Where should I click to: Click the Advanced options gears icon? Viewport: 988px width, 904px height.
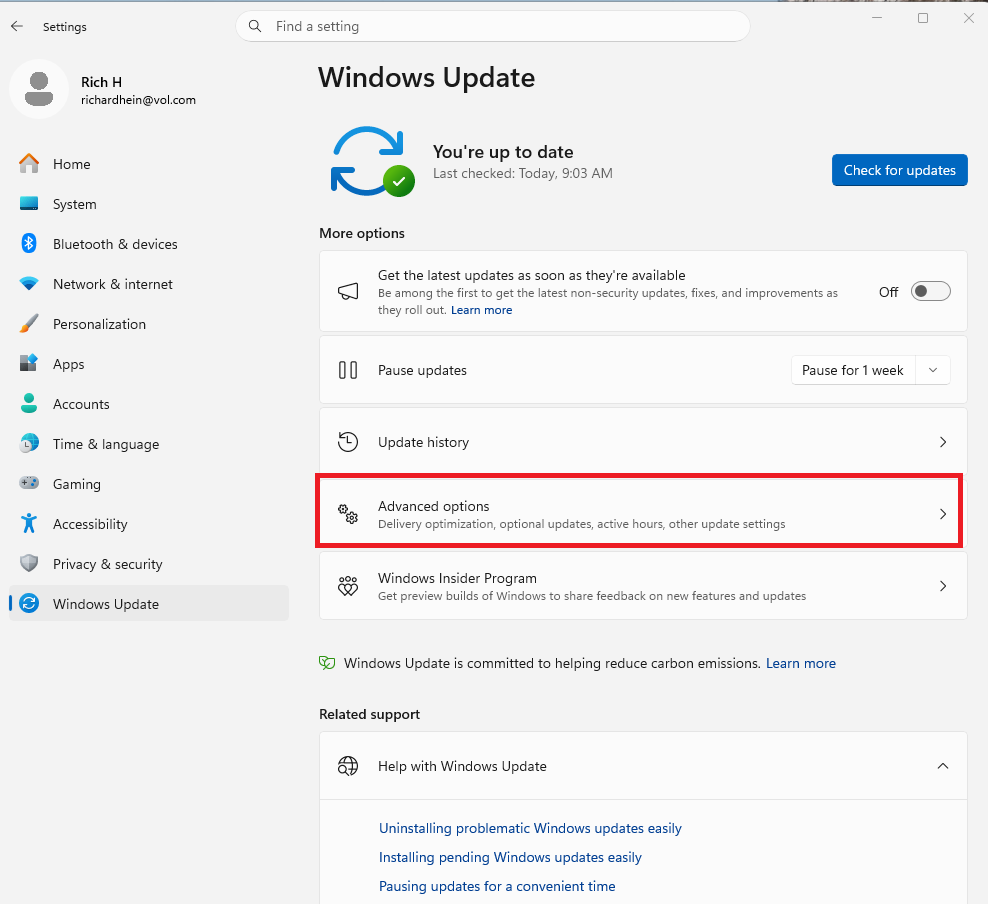pyautogui.click(x=348, y=514)
